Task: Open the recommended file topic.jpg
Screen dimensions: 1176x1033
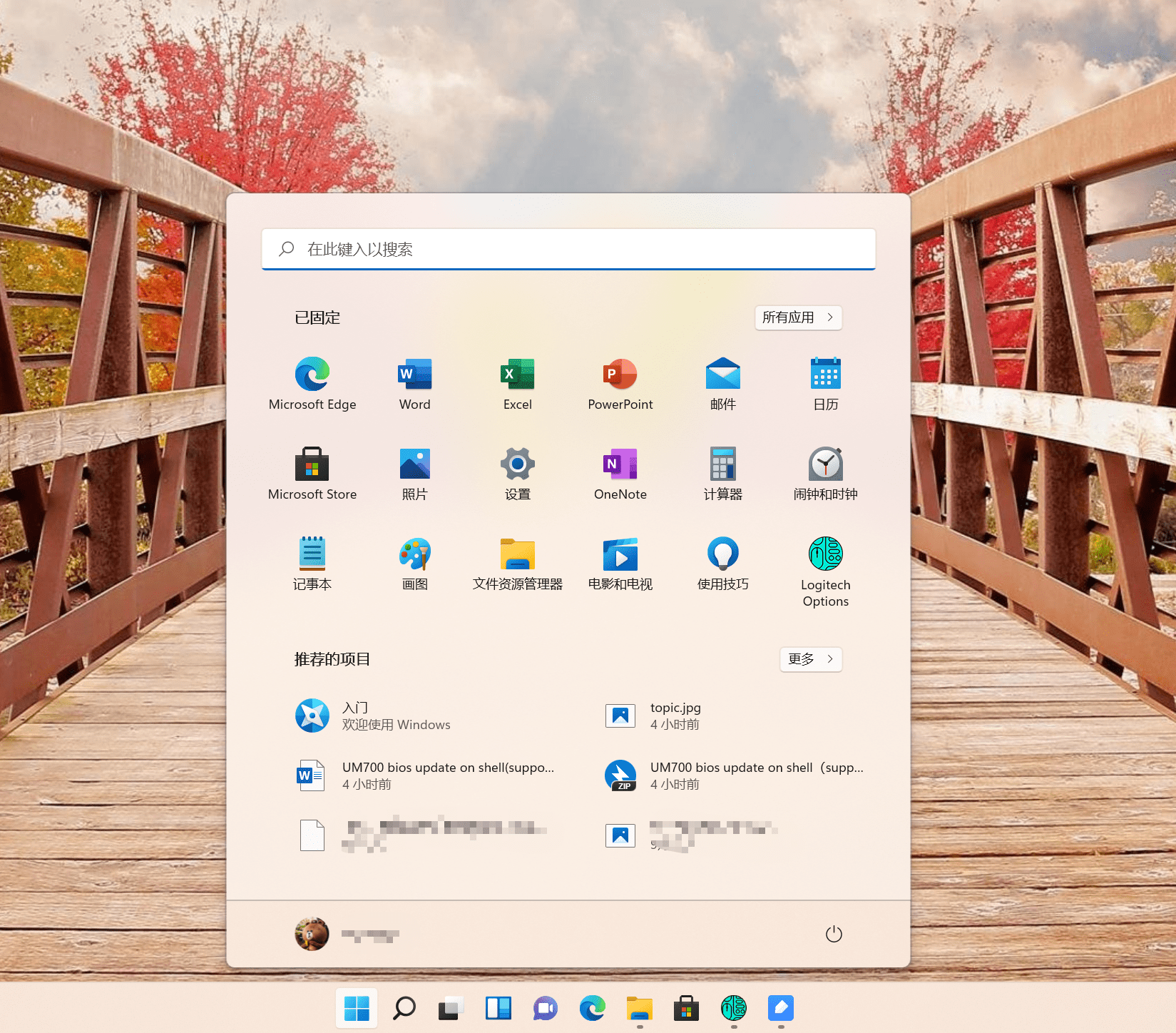Action: (x=675, y=716)
